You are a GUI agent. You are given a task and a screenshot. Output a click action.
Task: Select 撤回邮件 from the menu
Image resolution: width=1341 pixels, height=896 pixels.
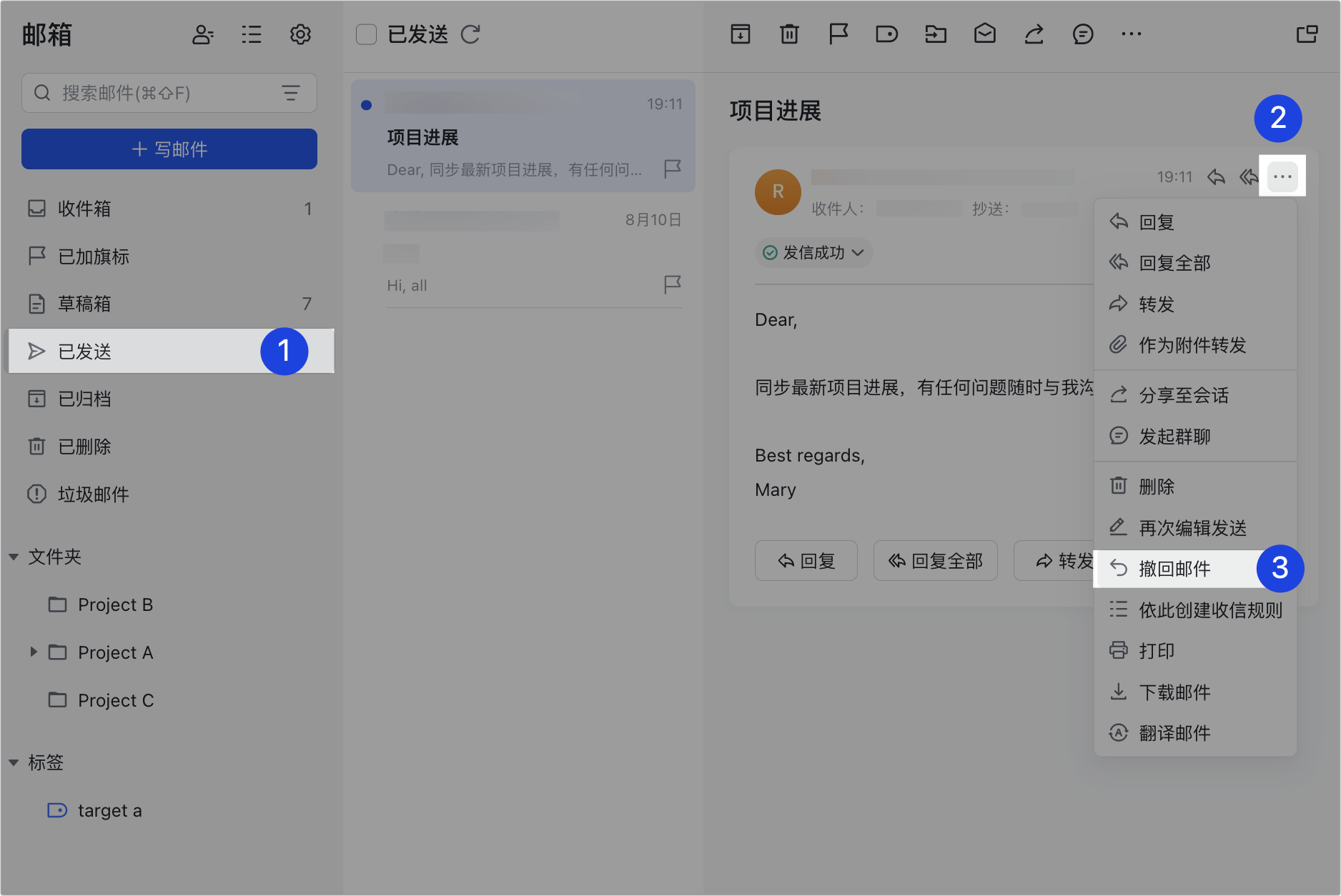1174,569
